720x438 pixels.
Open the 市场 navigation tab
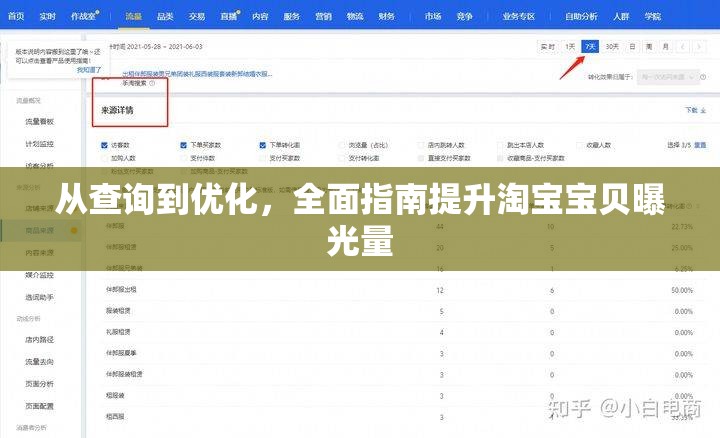click(433, 16)
